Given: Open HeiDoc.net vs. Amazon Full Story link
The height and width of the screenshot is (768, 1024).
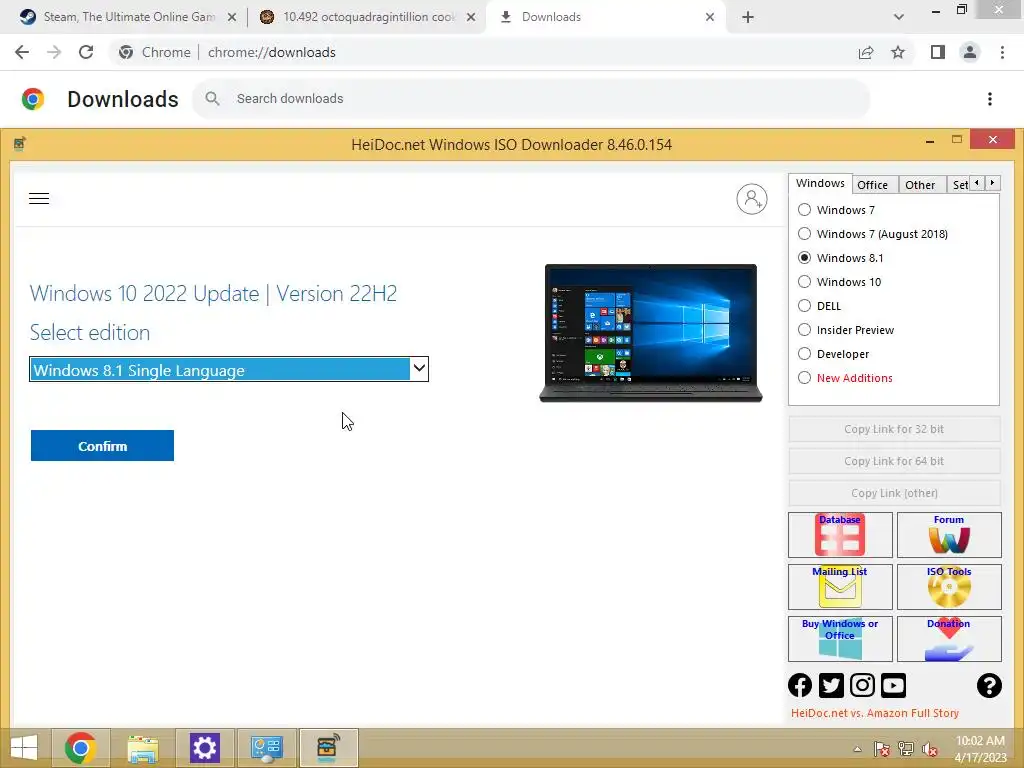Looking at the screenshot, I should pos(874,713).
